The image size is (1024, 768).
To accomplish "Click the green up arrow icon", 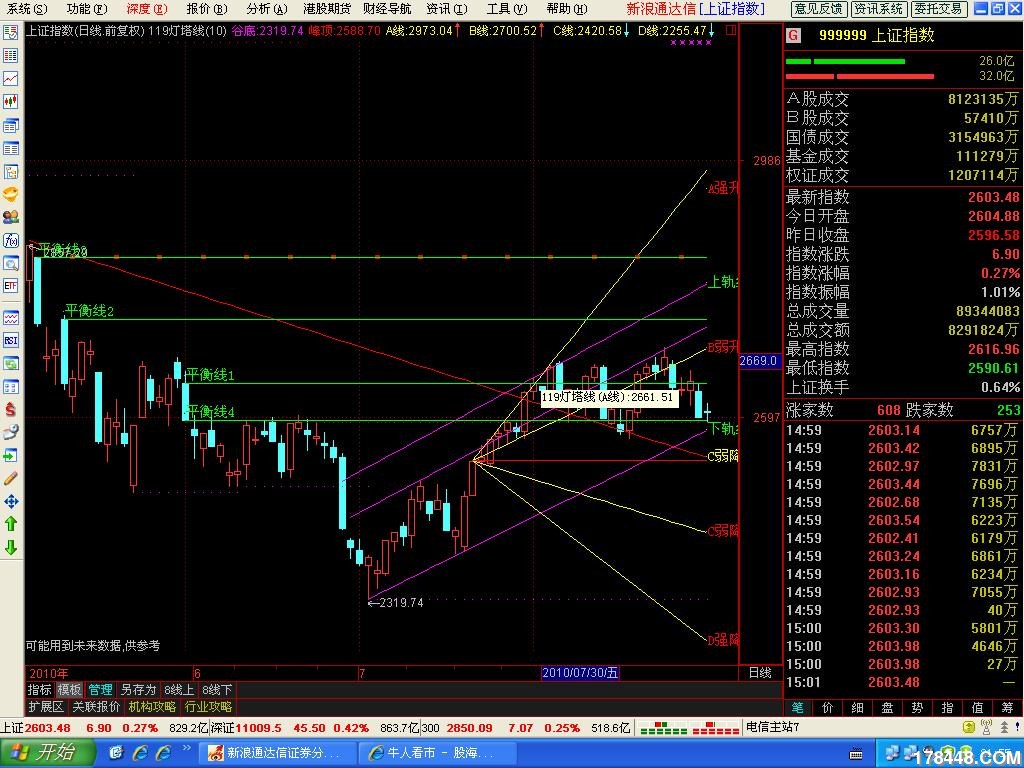I will click(10, 524).
